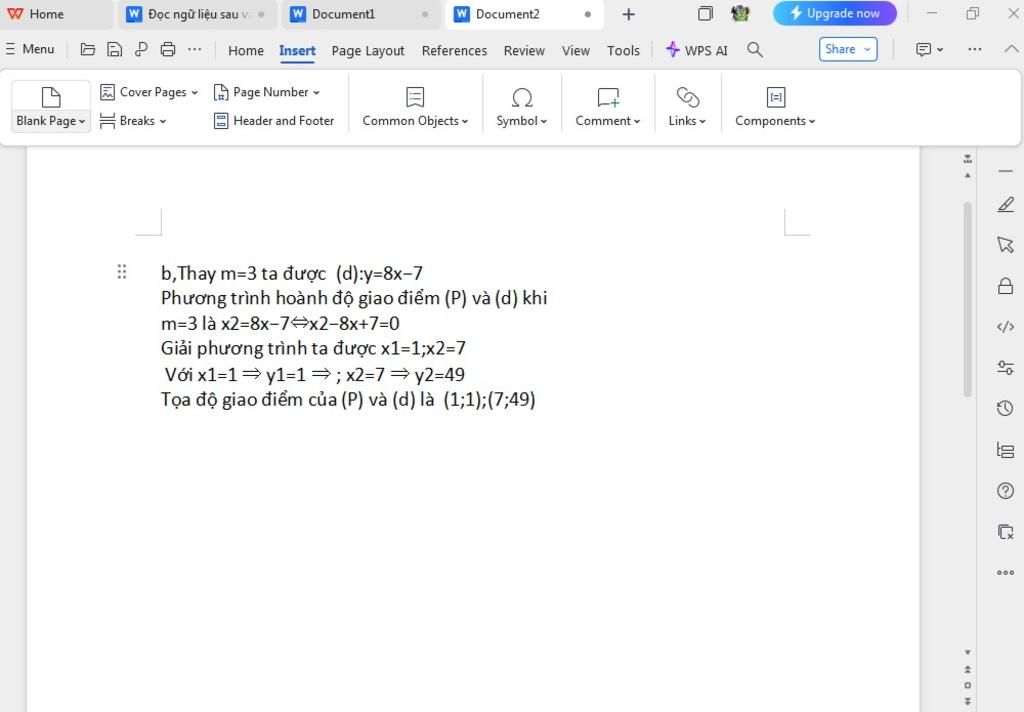Add a new document tab with plus
Screen dimensions: 1024x712
(628, 14)
